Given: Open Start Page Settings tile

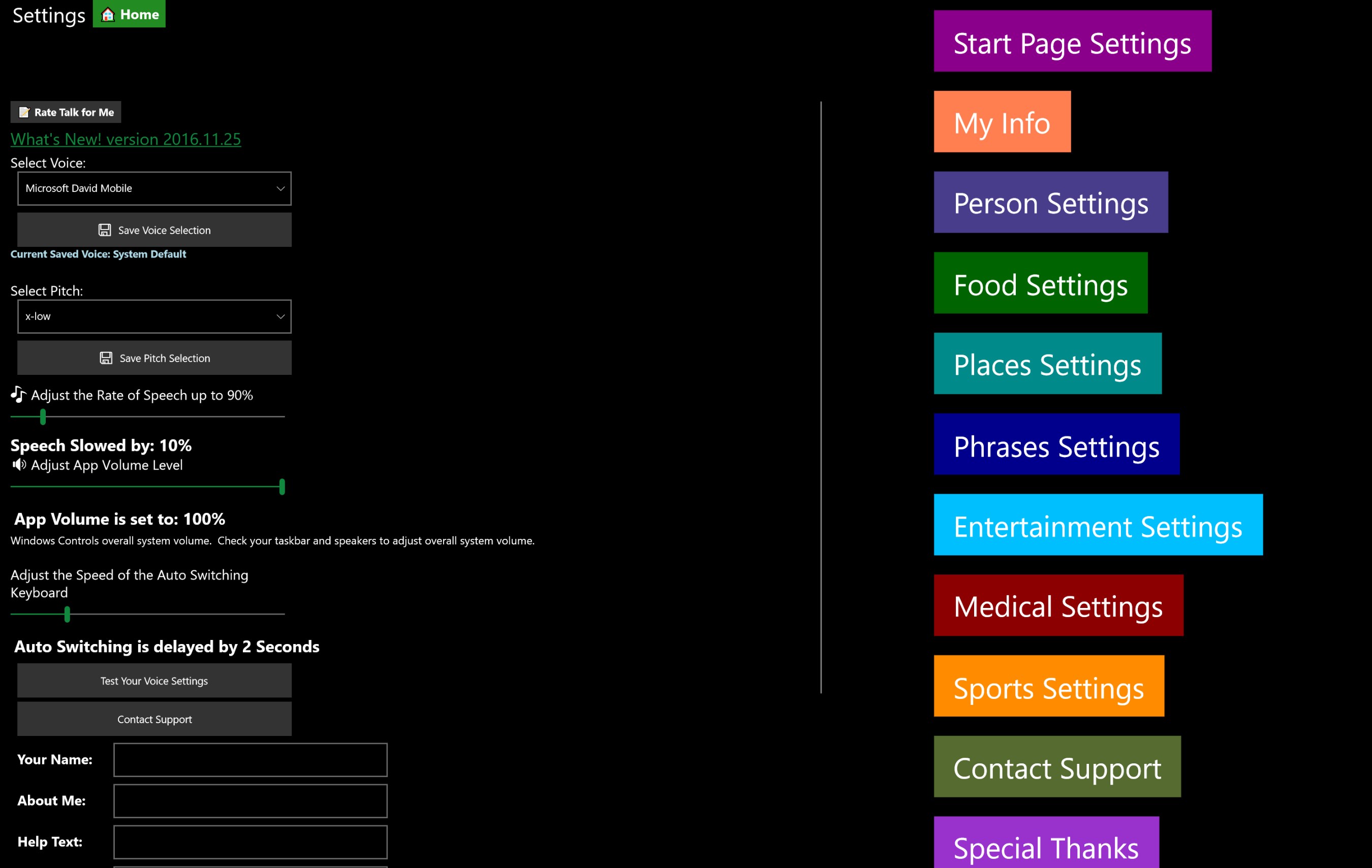Looking at the screenshot, I should tap(1072, 41).
